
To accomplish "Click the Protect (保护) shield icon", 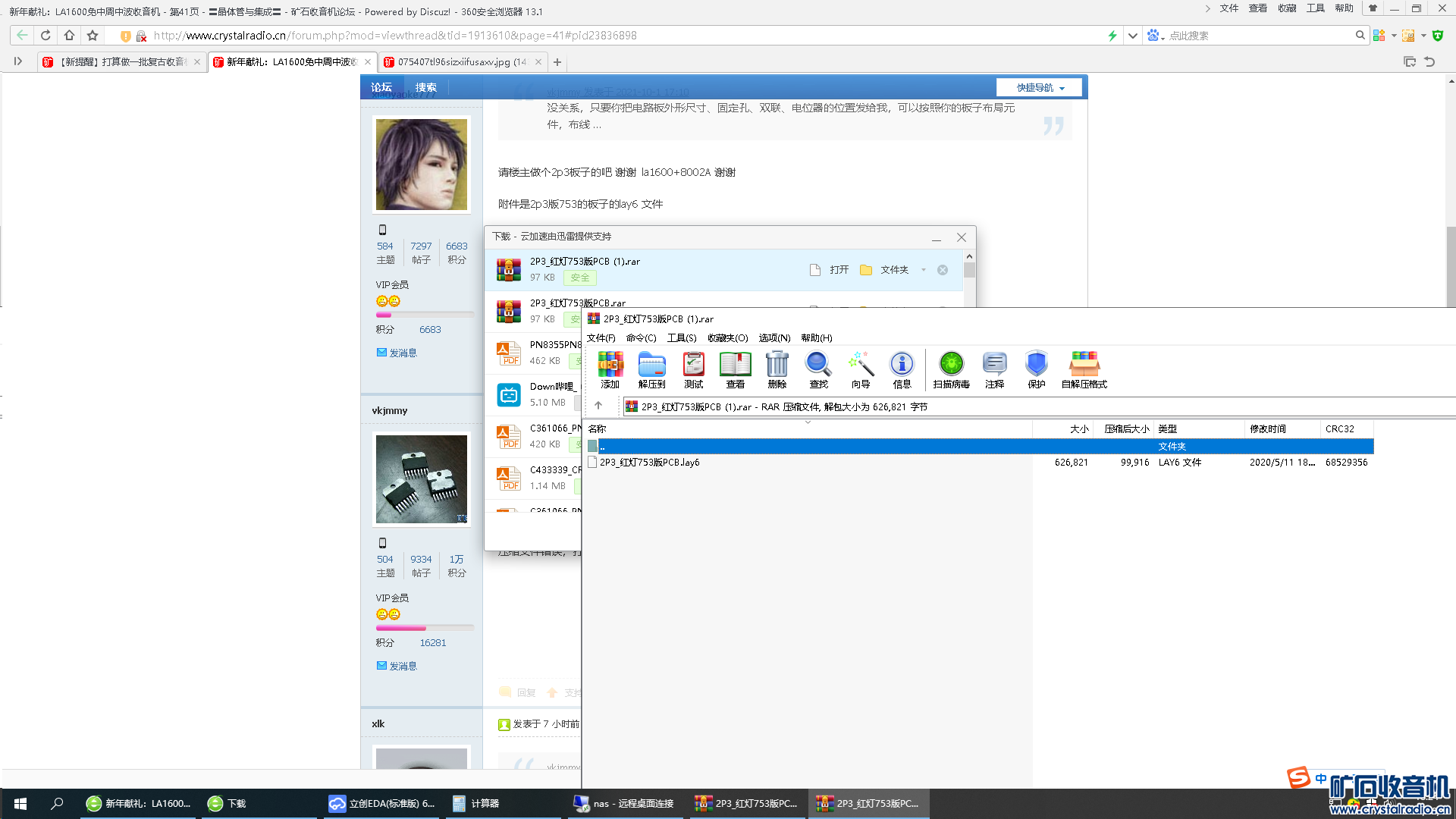I will [1036, 369].
